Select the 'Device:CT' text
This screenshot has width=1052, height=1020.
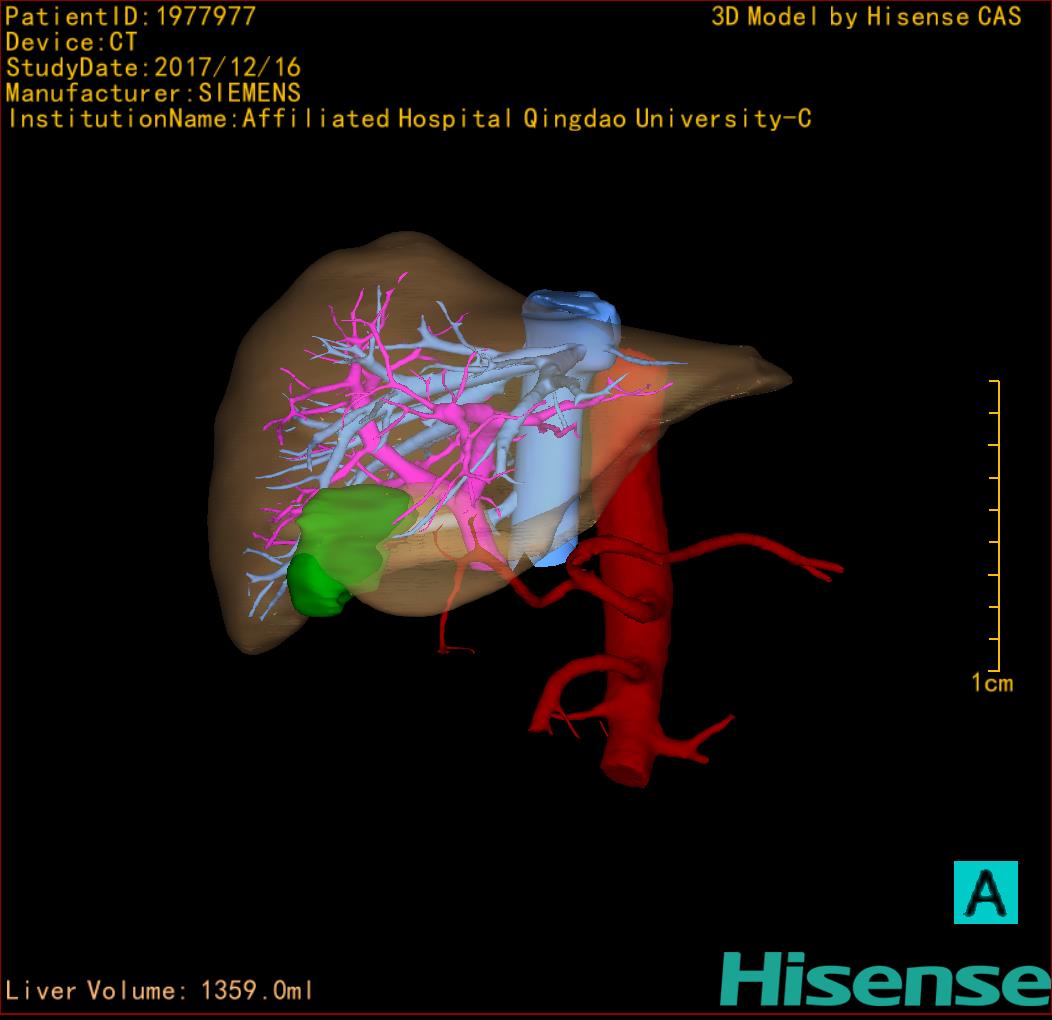coord(71,42)
